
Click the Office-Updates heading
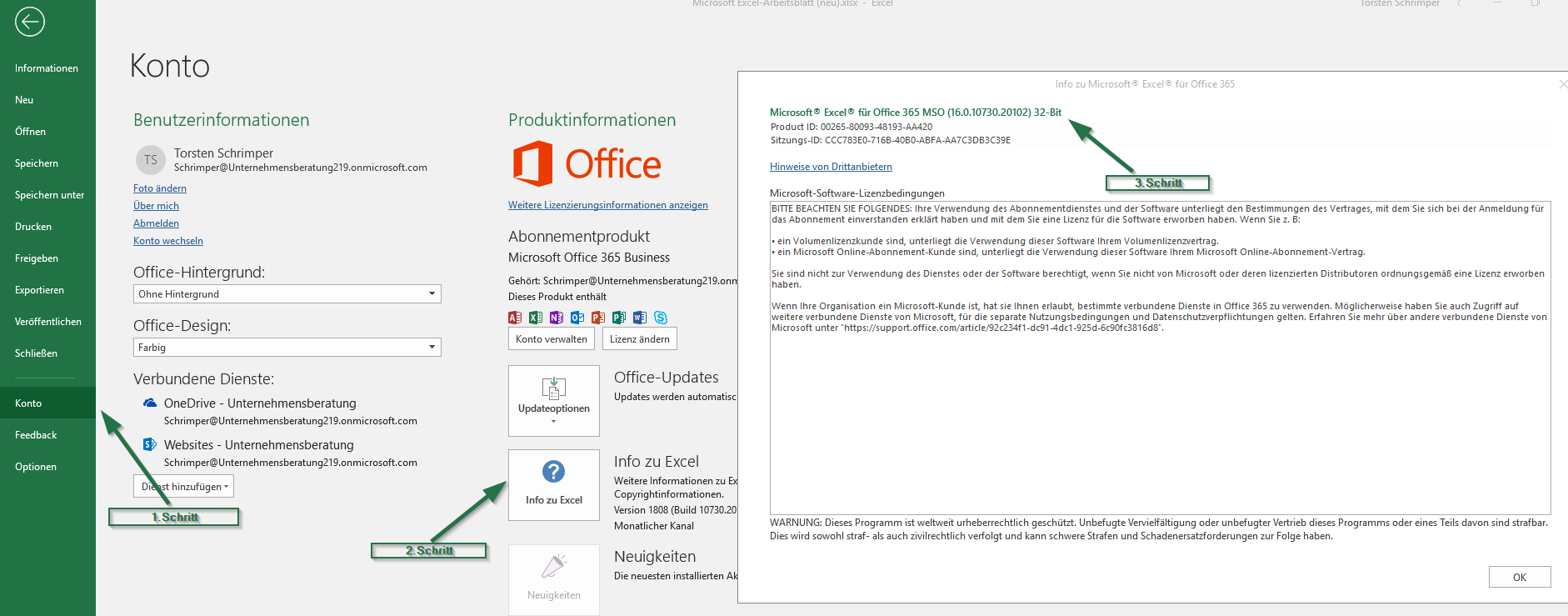tap(667, 378)
